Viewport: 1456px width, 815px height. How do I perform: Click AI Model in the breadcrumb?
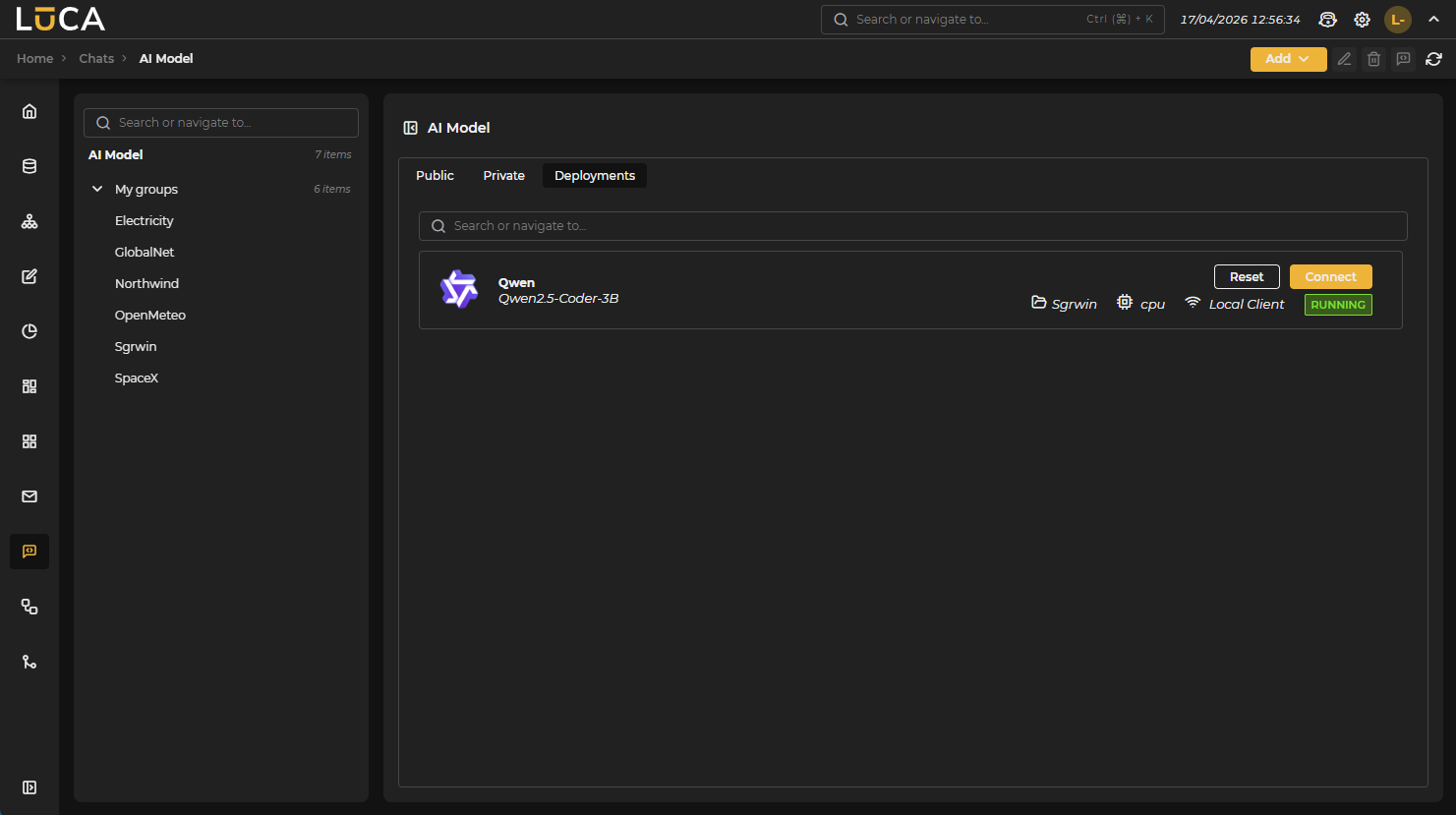(166, 59)
